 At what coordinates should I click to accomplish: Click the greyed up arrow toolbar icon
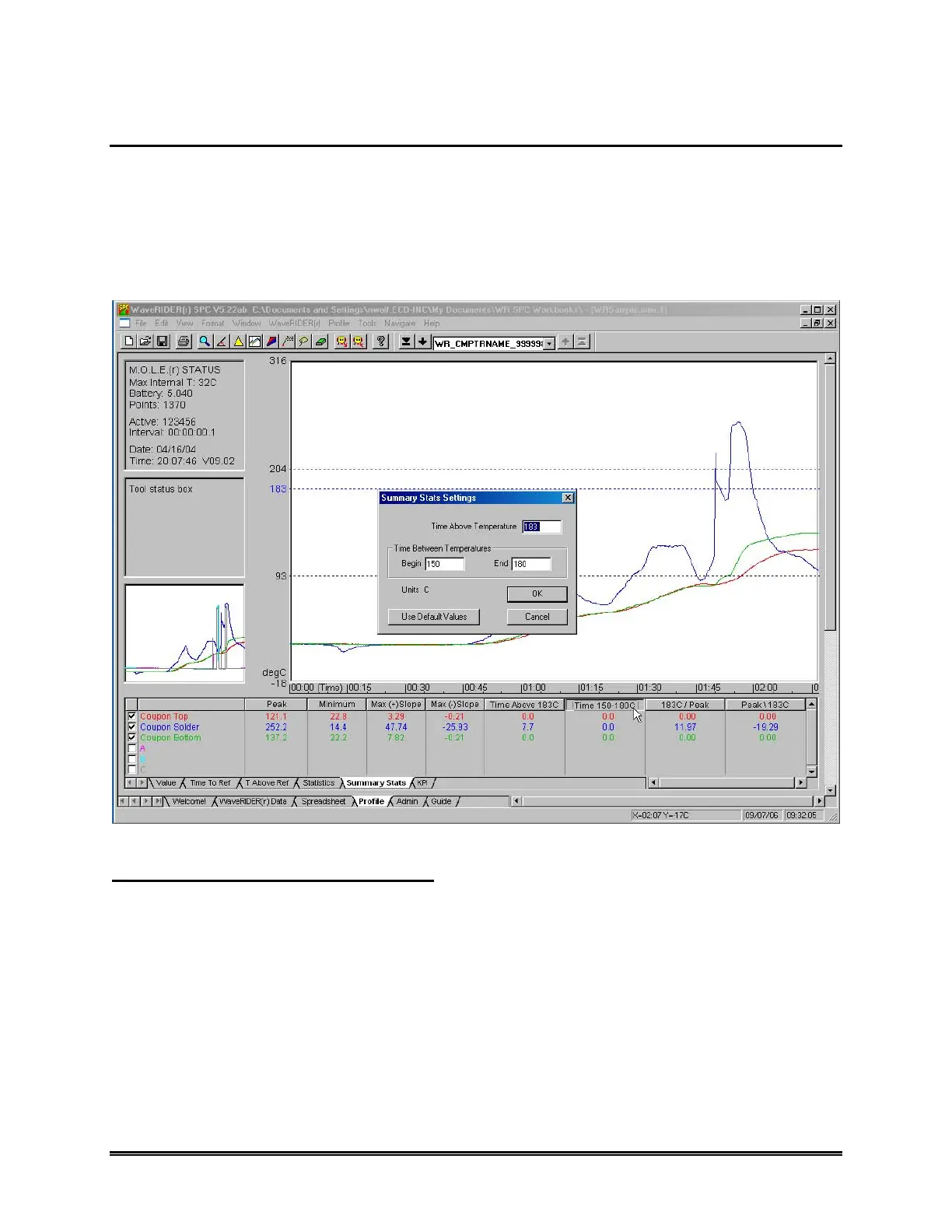pos(565,341)
